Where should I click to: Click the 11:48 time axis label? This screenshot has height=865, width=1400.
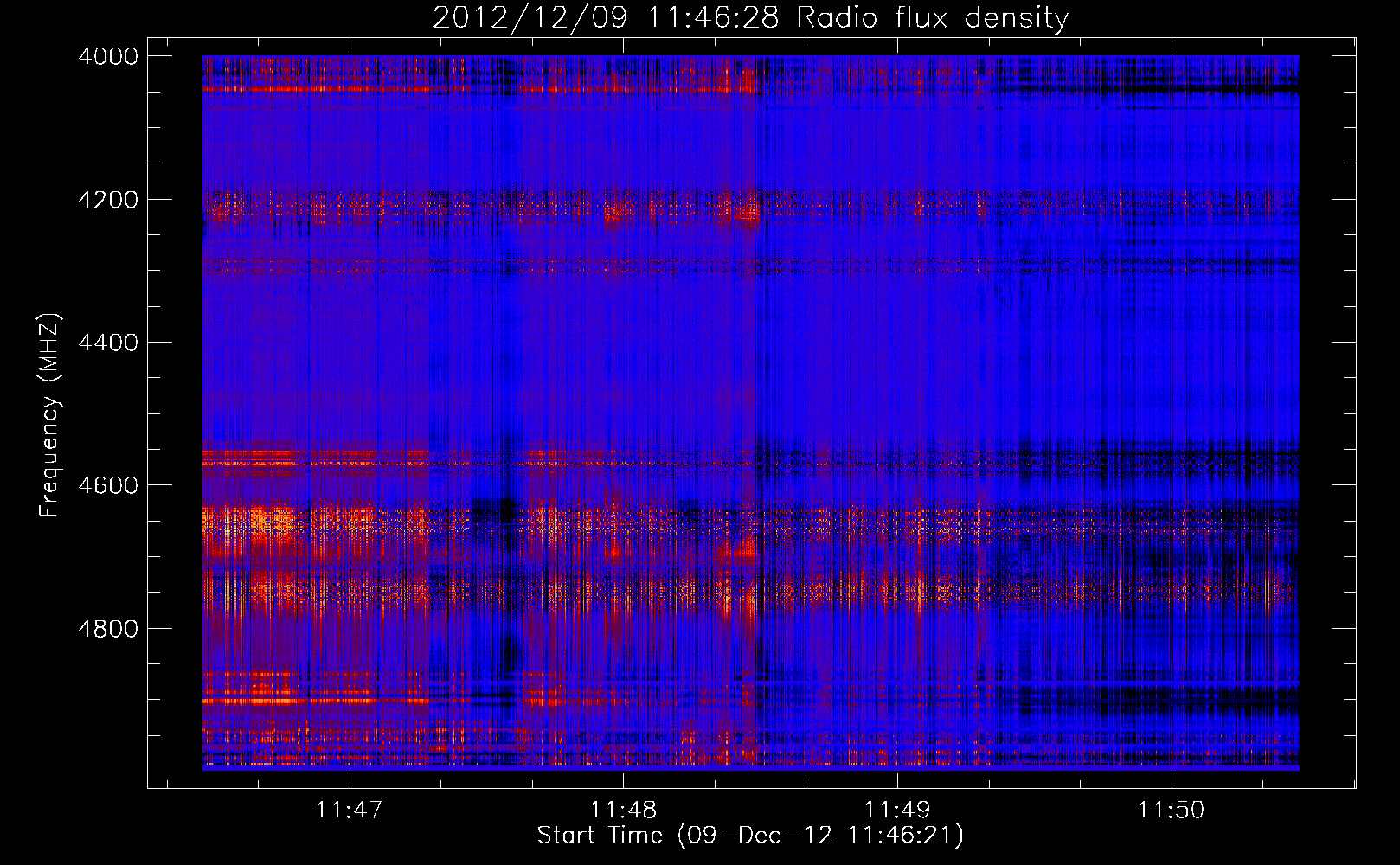pos(623,810)
